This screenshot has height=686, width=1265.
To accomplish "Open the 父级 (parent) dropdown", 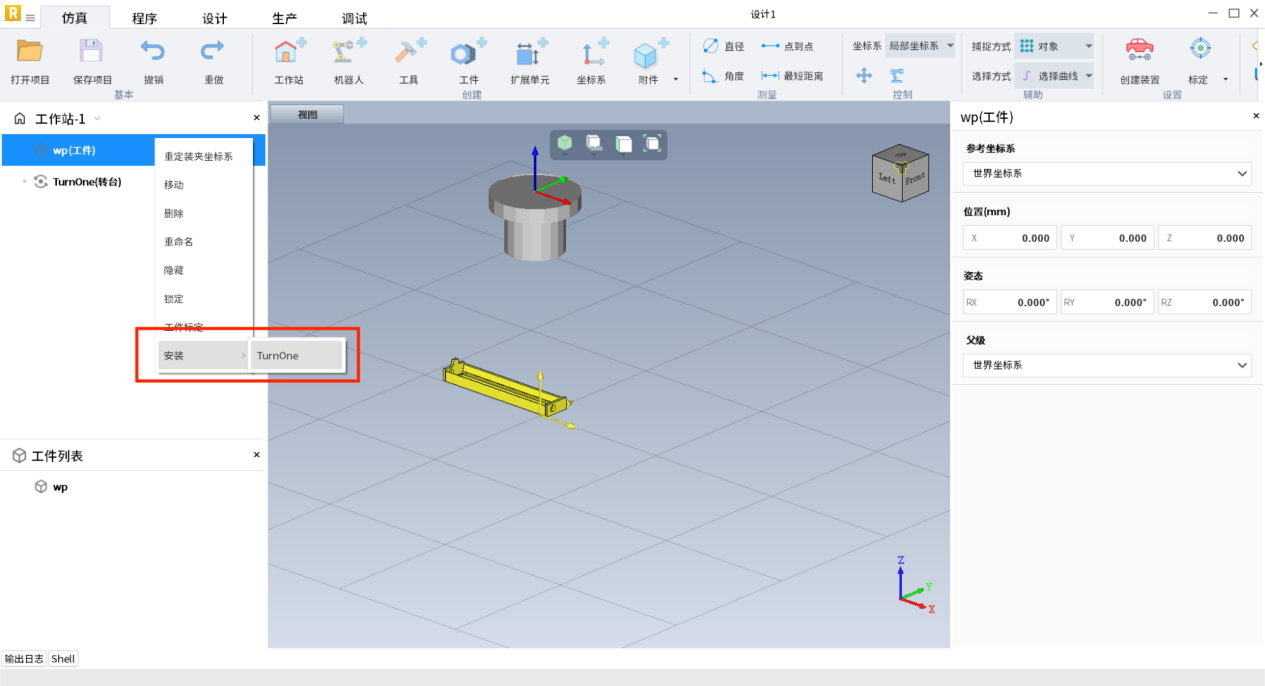I will [x=1108, y=365].
